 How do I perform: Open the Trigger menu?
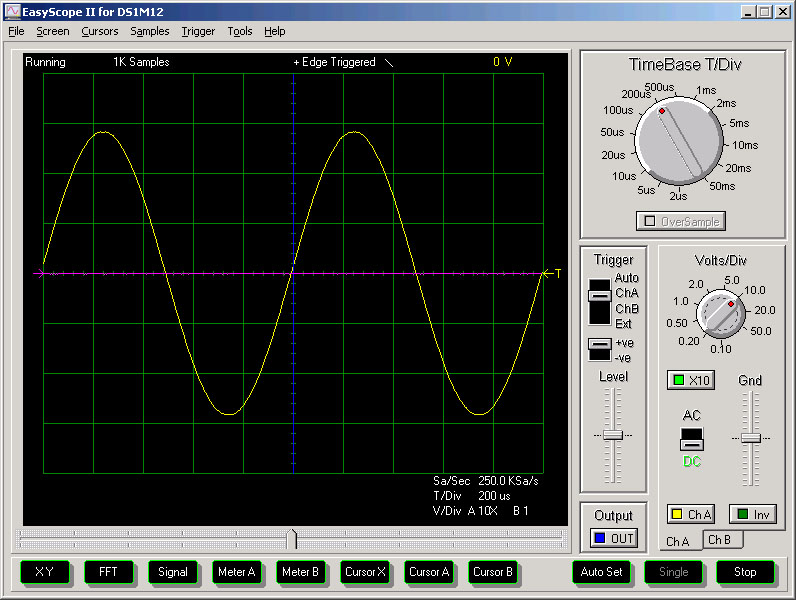point(198,31)
